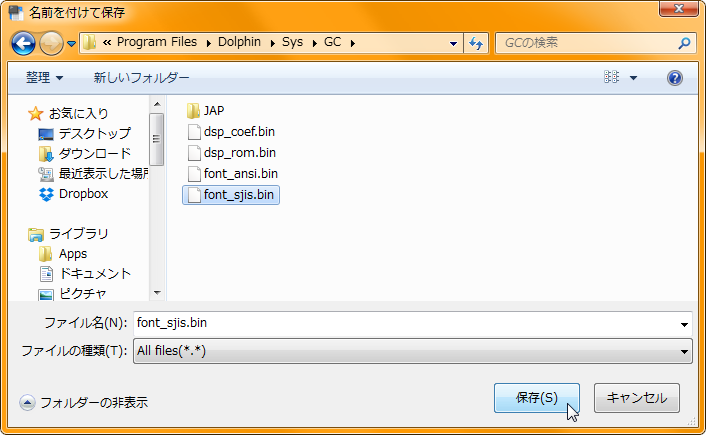This screenshot has width=706, height=435.
Task: Expand the arrow after GC breadcrumb
Action: point(353,43)
